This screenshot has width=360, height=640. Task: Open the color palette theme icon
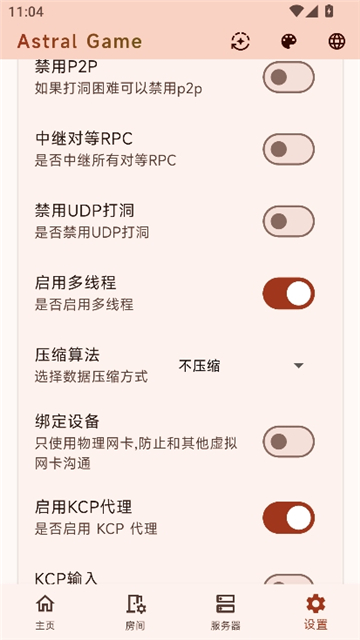coord(289,41)
